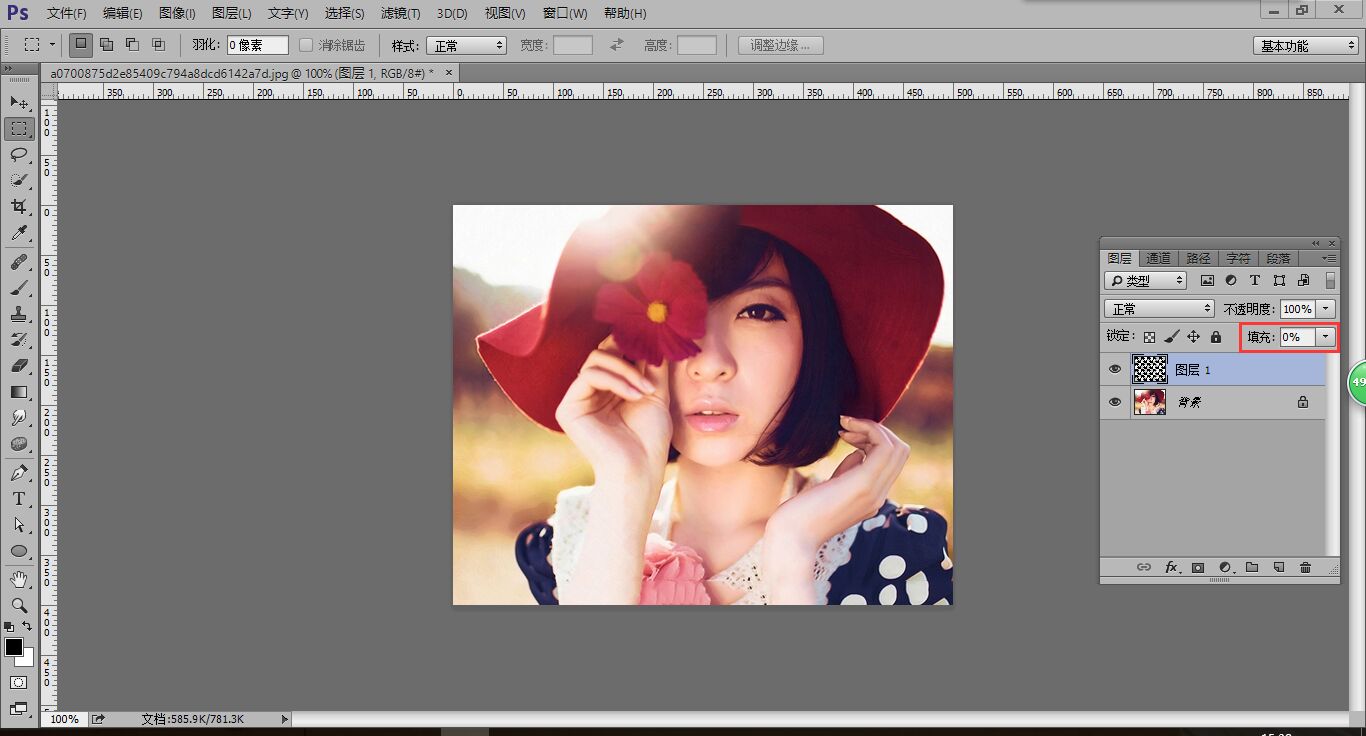
Task: Open the layer blend mode dropdown
Action: 1159,309
